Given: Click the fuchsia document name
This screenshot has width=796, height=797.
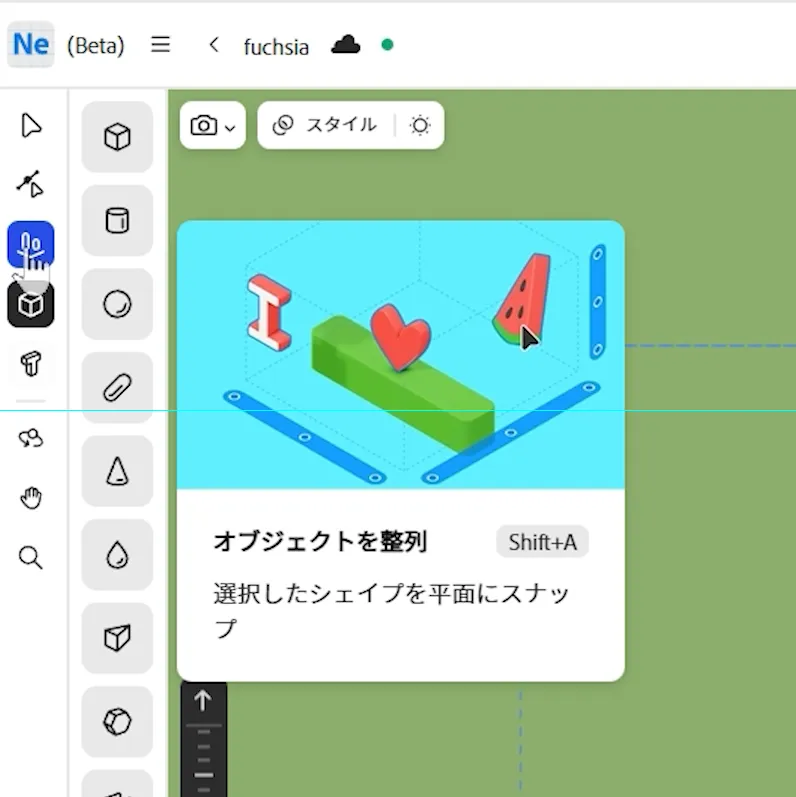Looking at the screenshot, I should (276, 47).
